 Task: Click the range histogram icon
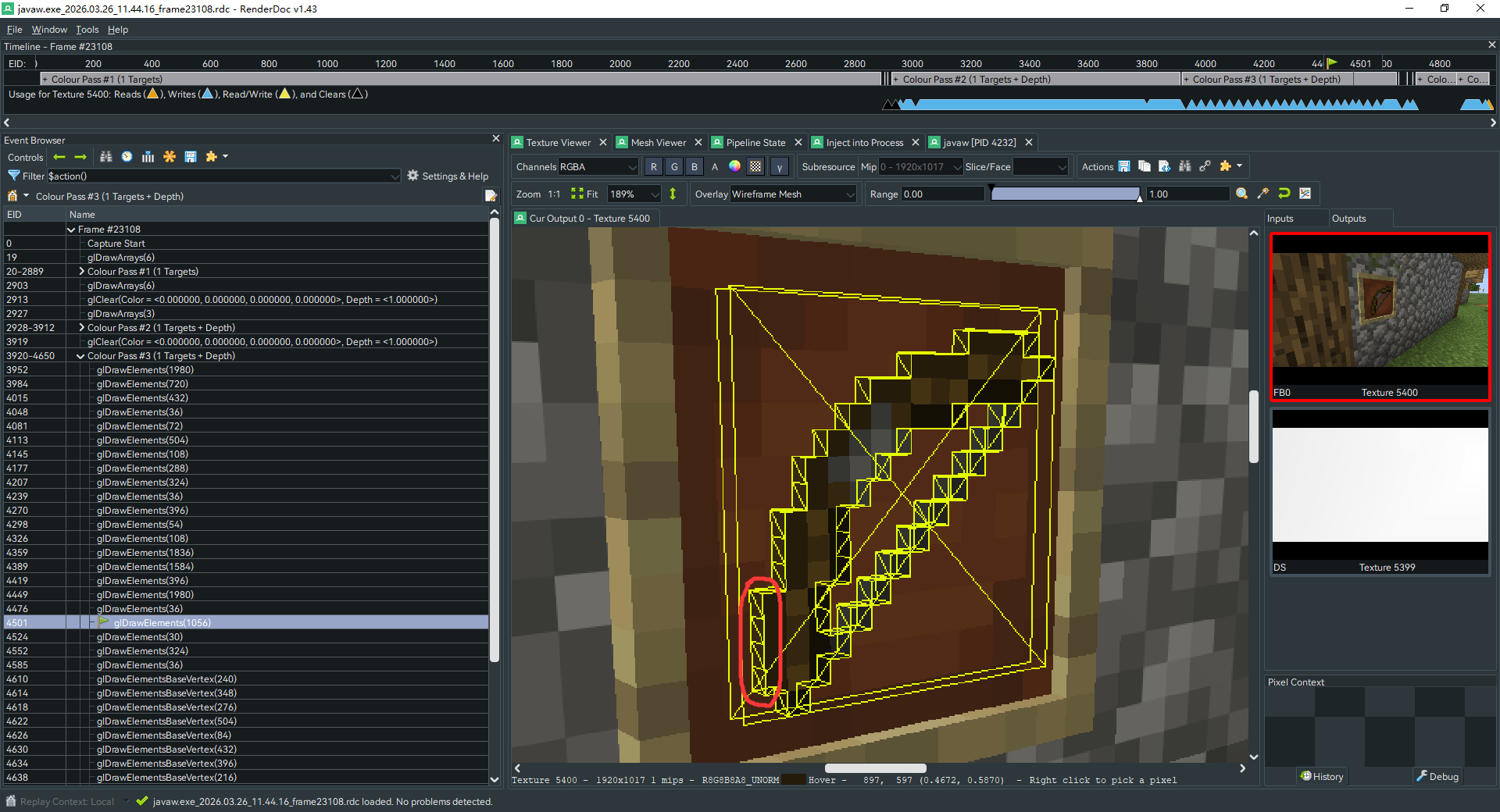click(1305, 194)
